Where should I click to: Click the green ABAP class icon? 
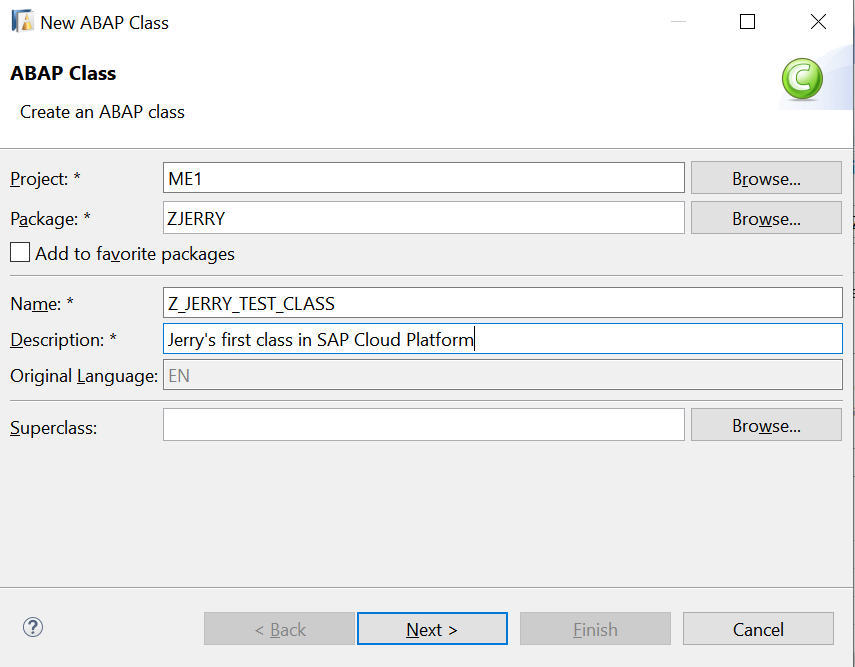[x=801, y=79]
